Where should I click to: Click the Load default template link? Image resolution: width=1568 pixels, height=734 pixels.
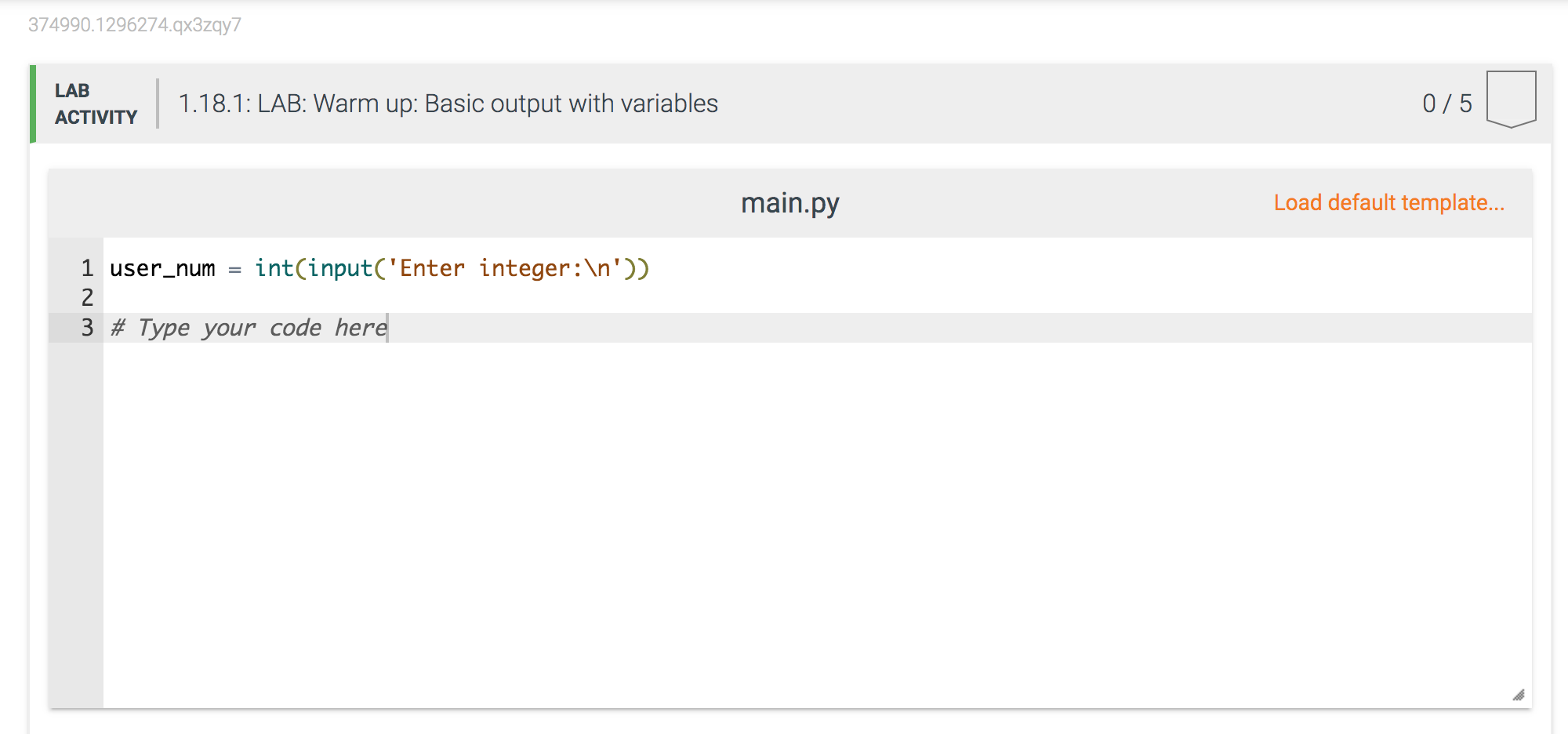click(x=1389, y=202)
